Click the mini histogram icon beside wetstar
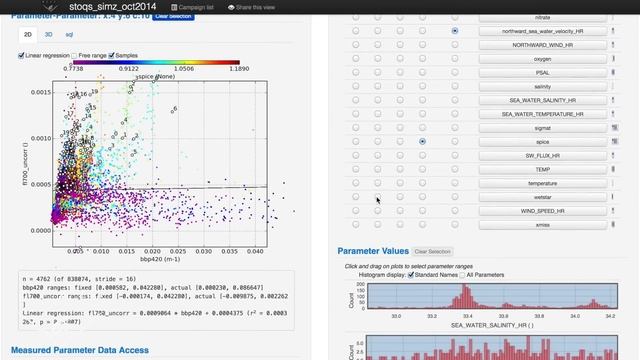 (612, 197)
